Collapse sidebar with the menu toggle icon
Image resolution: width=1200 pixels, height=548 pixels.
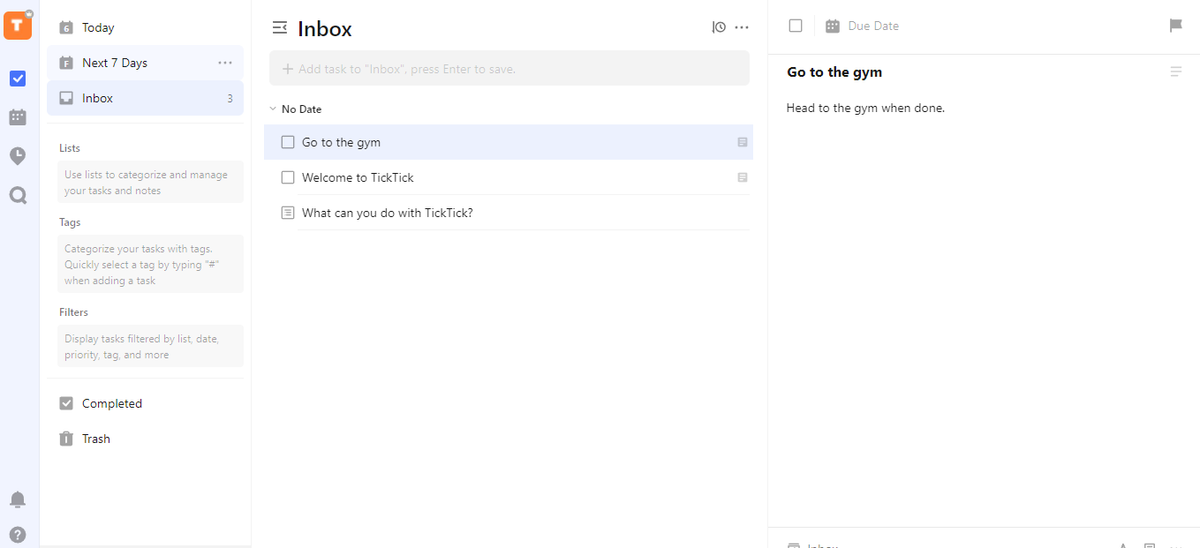click(280, 28)
